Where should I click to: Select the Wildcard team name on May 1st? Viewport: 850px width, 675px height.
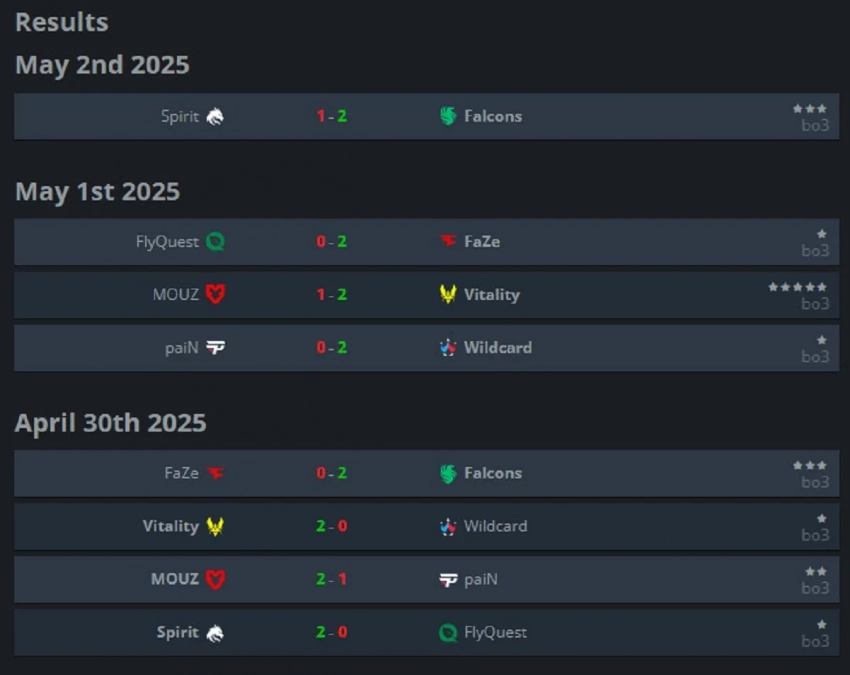click(498, 347)
